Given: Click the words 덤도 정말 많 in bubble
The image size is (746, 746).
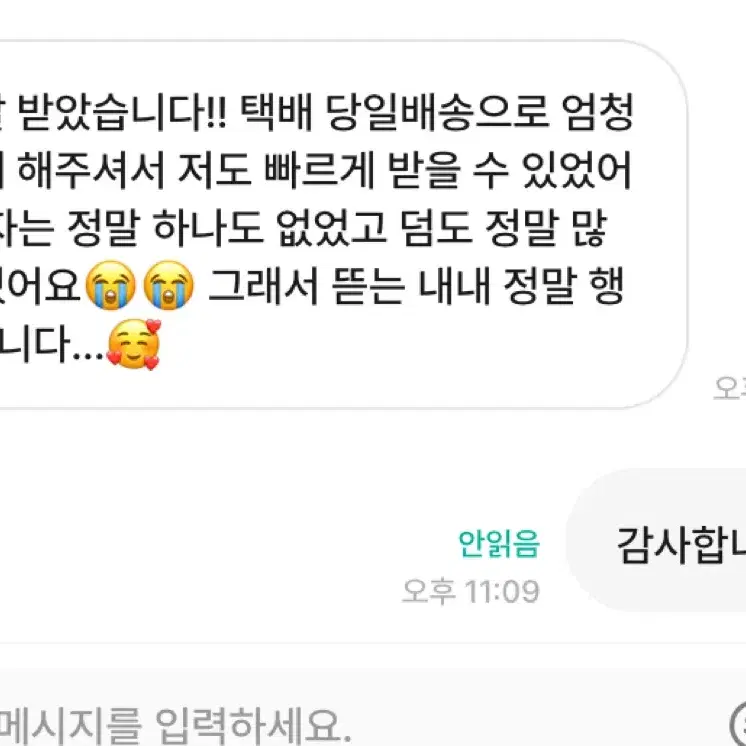Looking at the screenshot, I should 503,228.
